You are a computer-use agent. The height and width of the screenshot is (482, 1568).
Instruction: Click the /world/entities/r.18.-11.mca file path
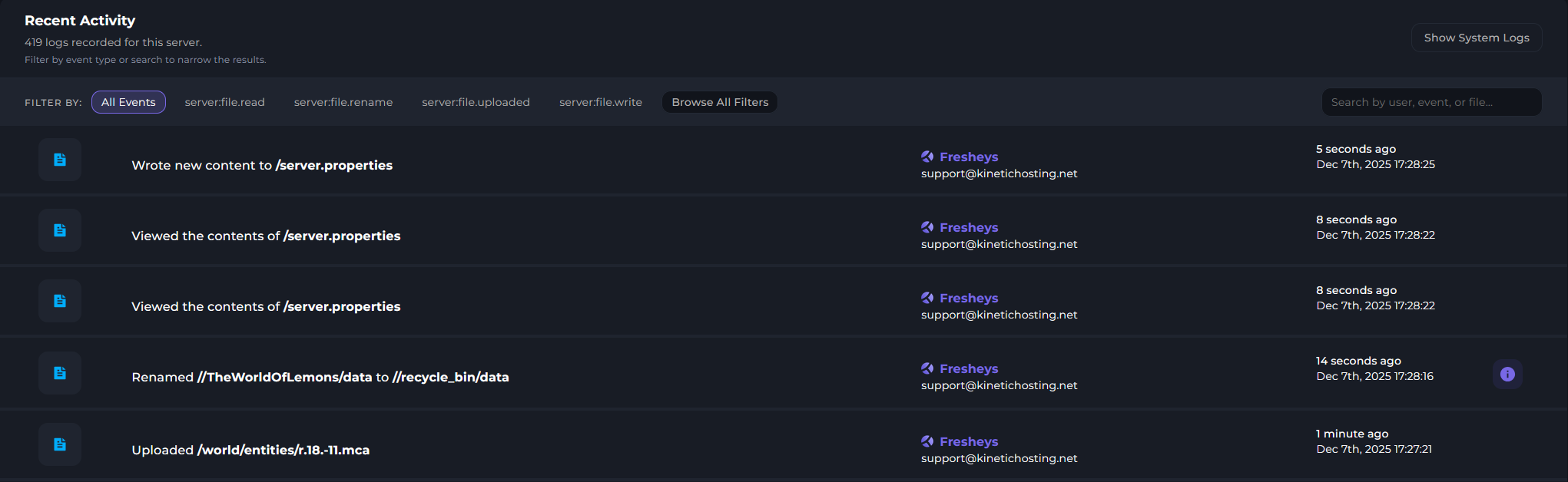(x=283, y=450)
